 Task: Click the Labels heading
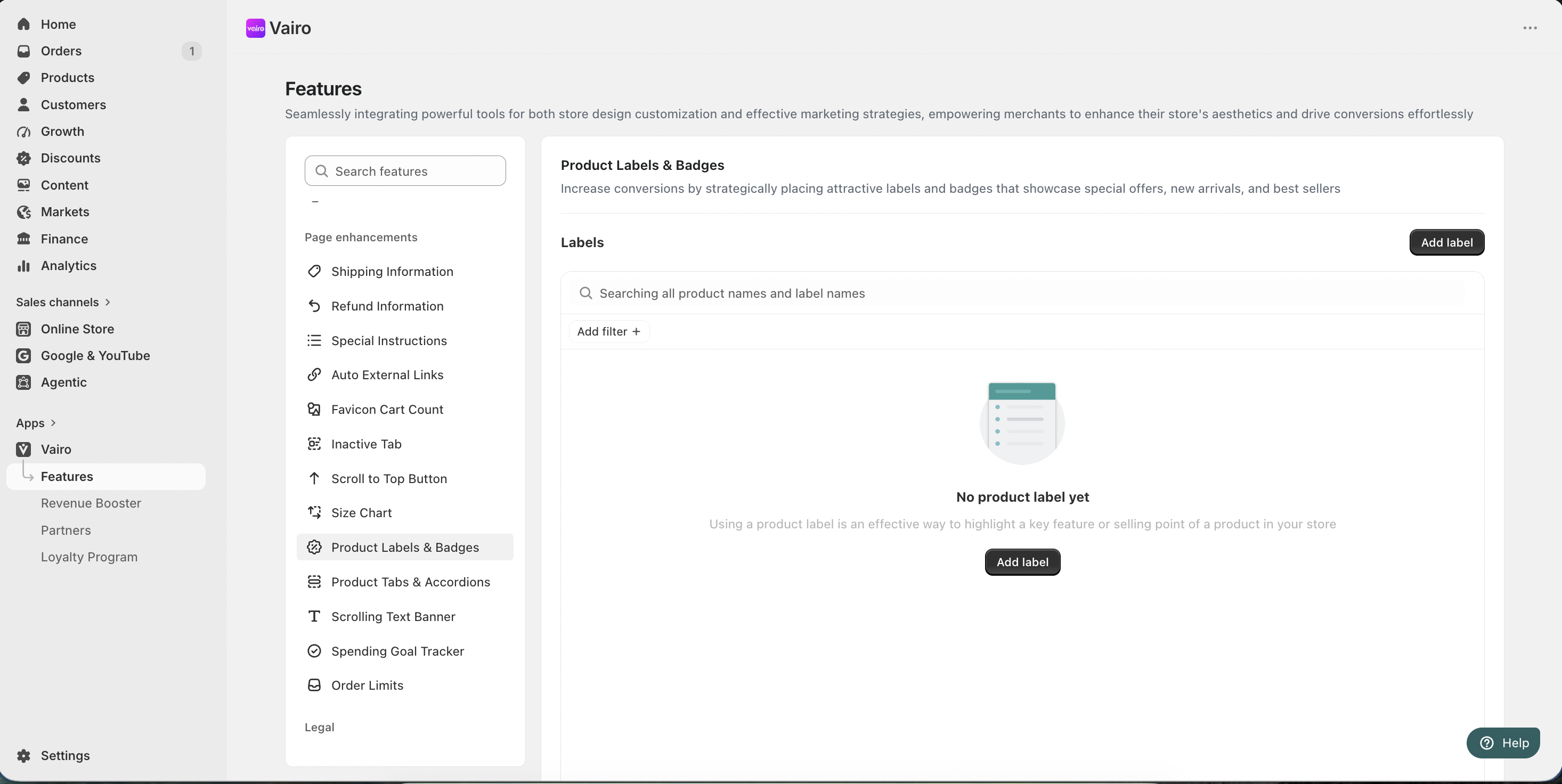point(582,242)
